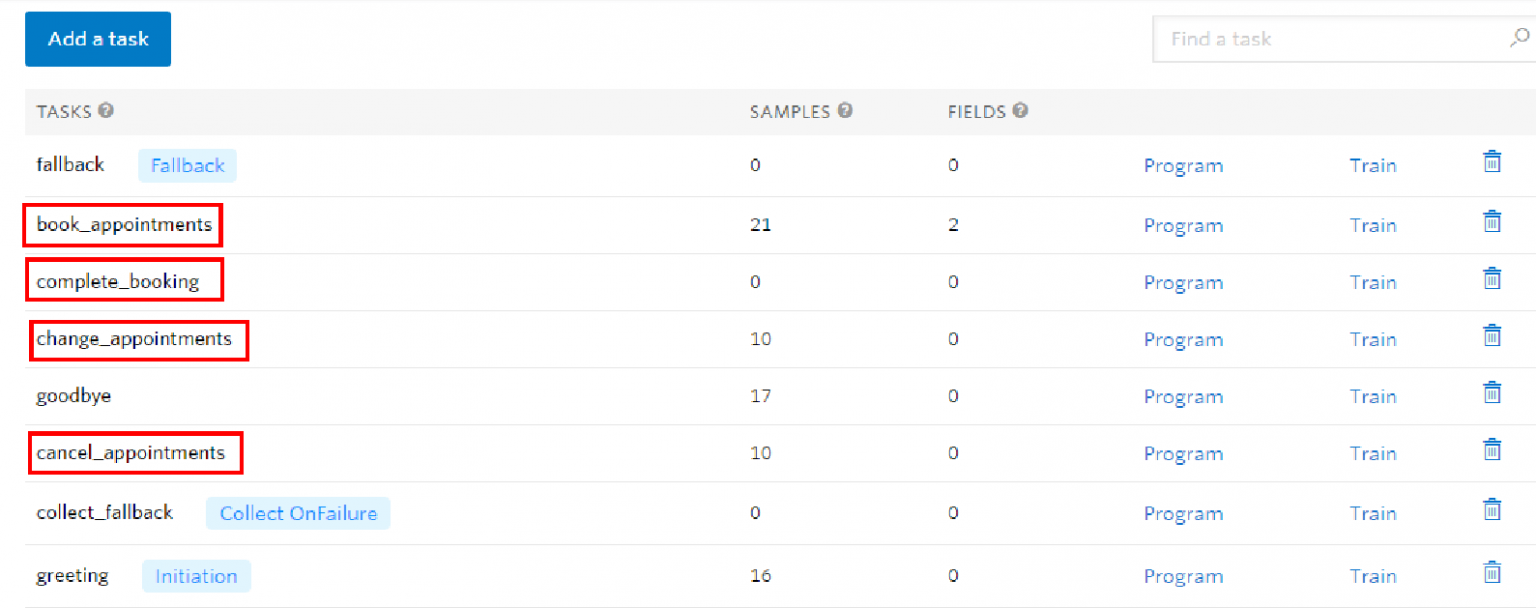The image size is (1536, 608).
Task: Delete the fallback task via trash icon
Action: pos(1491,161)
